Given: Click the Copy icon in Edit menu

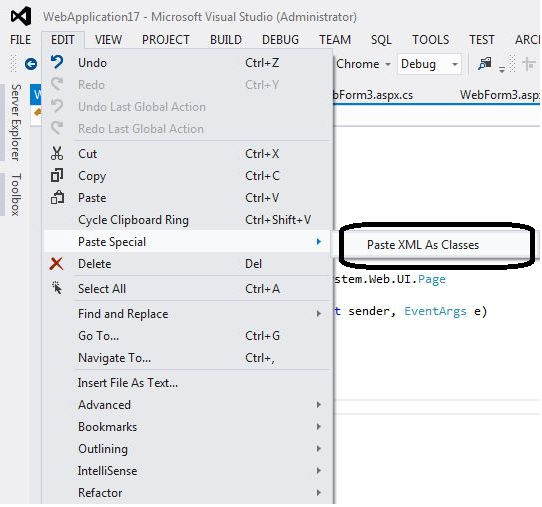Looking at the screenshot, I should [x=57, y=175].
